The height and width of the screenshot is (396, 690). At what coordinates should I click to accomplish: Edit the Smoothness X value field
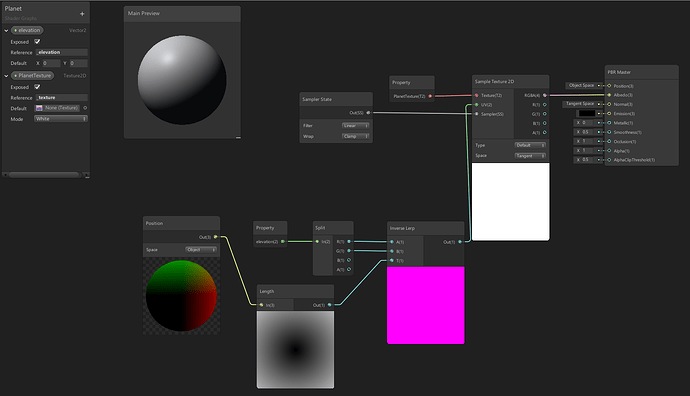[x=588, y=132]
